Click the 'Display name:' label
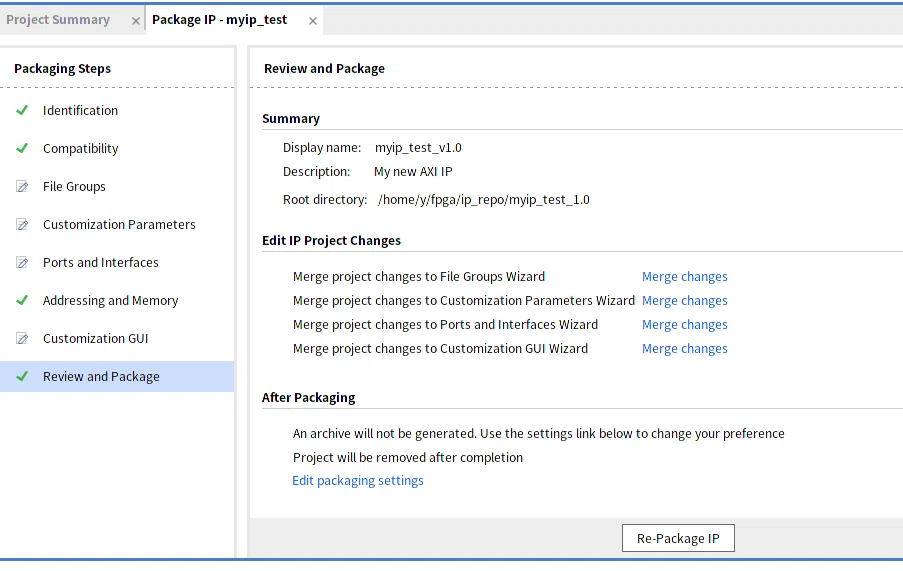The image size is (903, 571). tap(322, 148)
